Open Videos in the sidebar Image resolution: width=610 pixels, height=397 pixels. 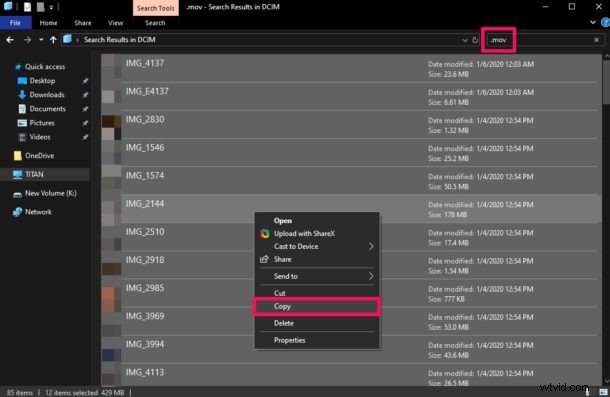pyautogui.click(x=40, y=137)
